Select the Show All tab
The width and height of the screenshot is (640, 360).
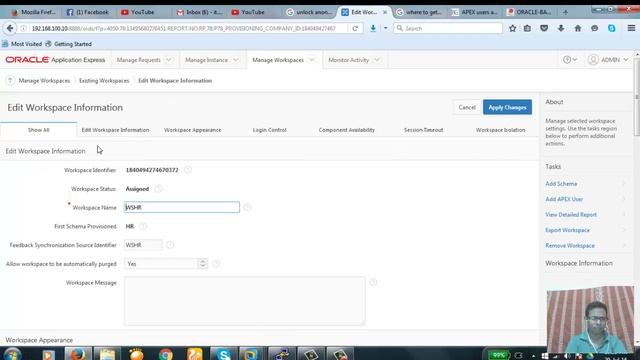pos(38,130)
